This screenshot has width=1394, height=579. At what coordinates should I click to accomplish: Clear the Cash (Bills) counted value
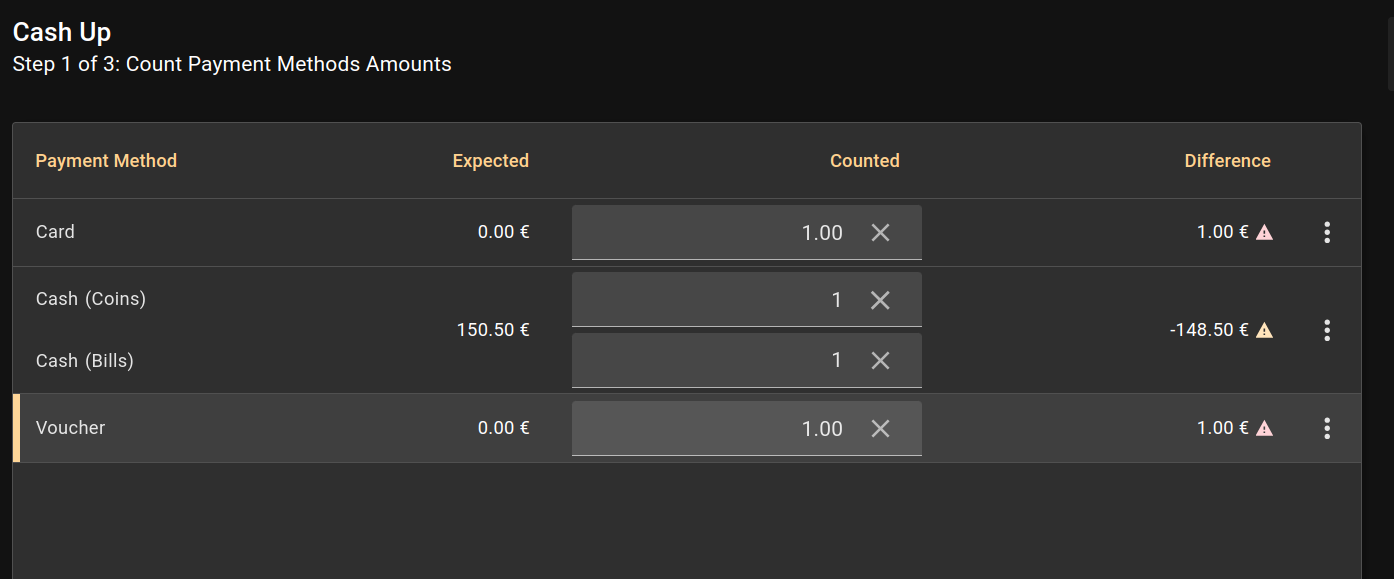tap(880, 361)
